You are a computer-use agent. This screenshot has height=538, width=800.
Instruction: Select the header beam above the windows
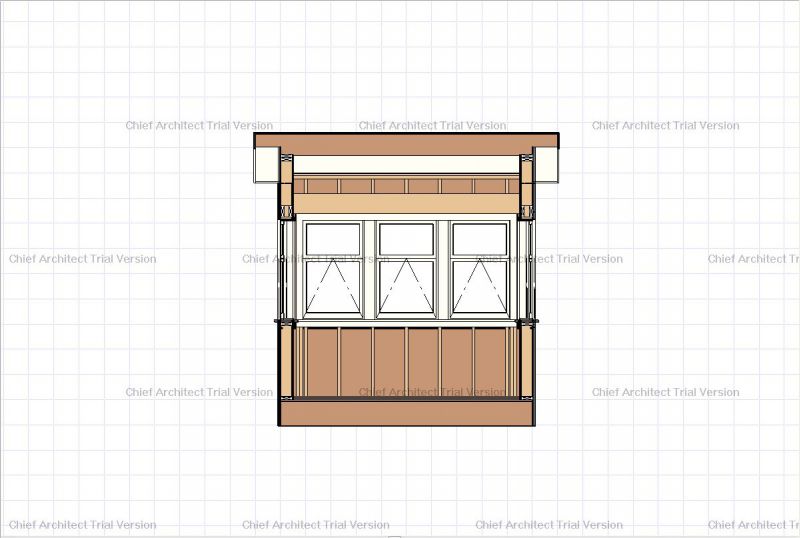(407, 204)
